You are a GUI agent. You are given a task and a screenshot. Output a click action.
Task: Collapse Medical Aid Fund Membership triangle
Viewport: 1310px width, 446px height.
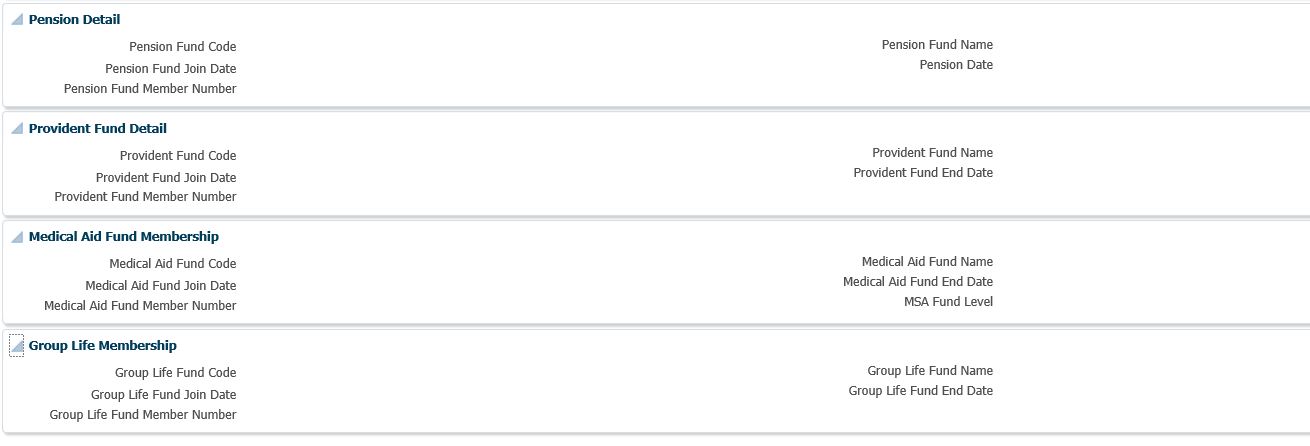tap(17, 237)
